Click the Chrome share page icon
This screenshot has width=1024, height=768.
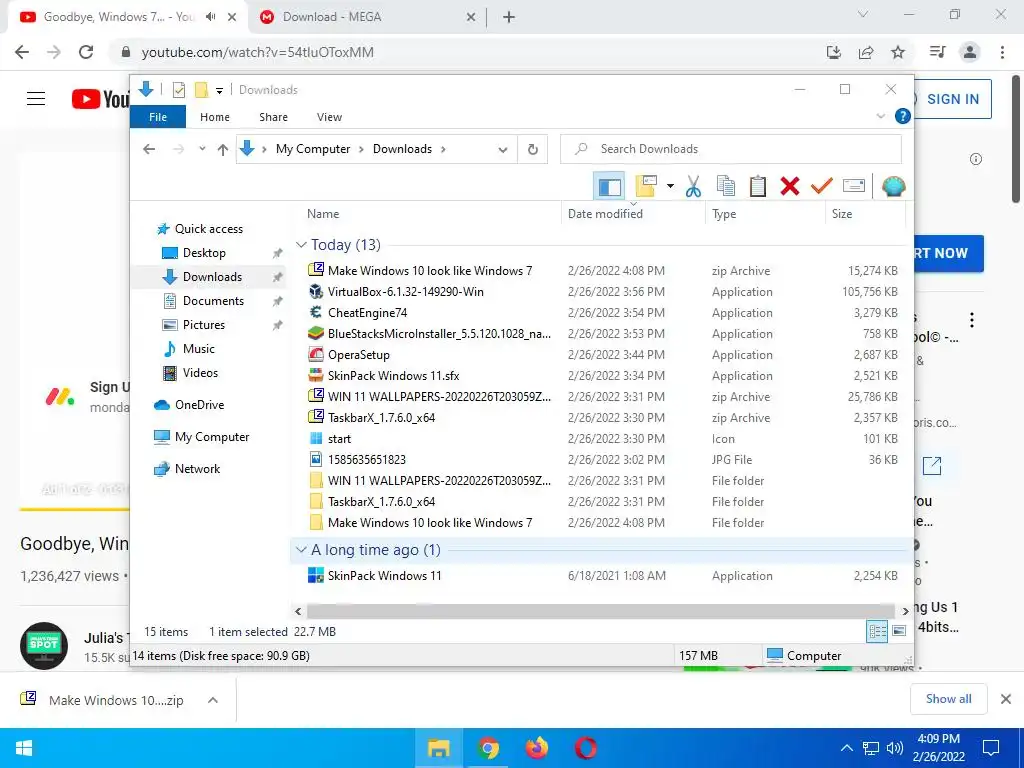(x=866, y=52)
